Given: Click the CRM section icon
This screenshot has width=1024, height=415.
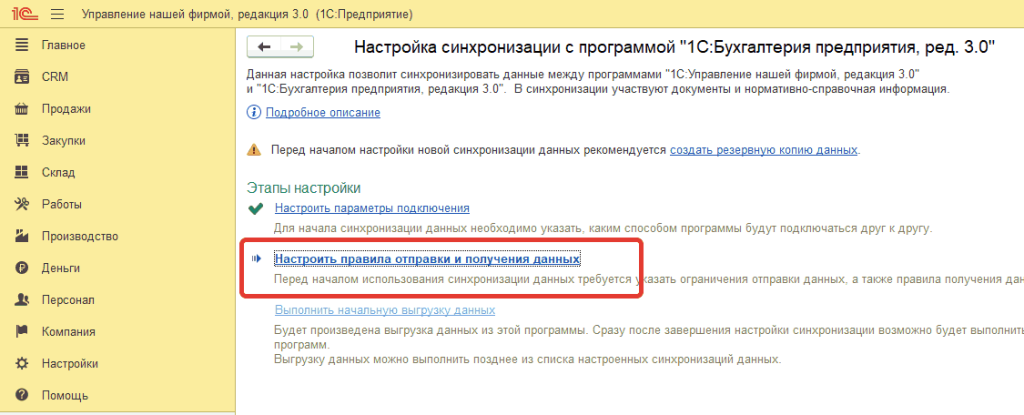Looking at the screenshot, I should (x=22, y=77).
